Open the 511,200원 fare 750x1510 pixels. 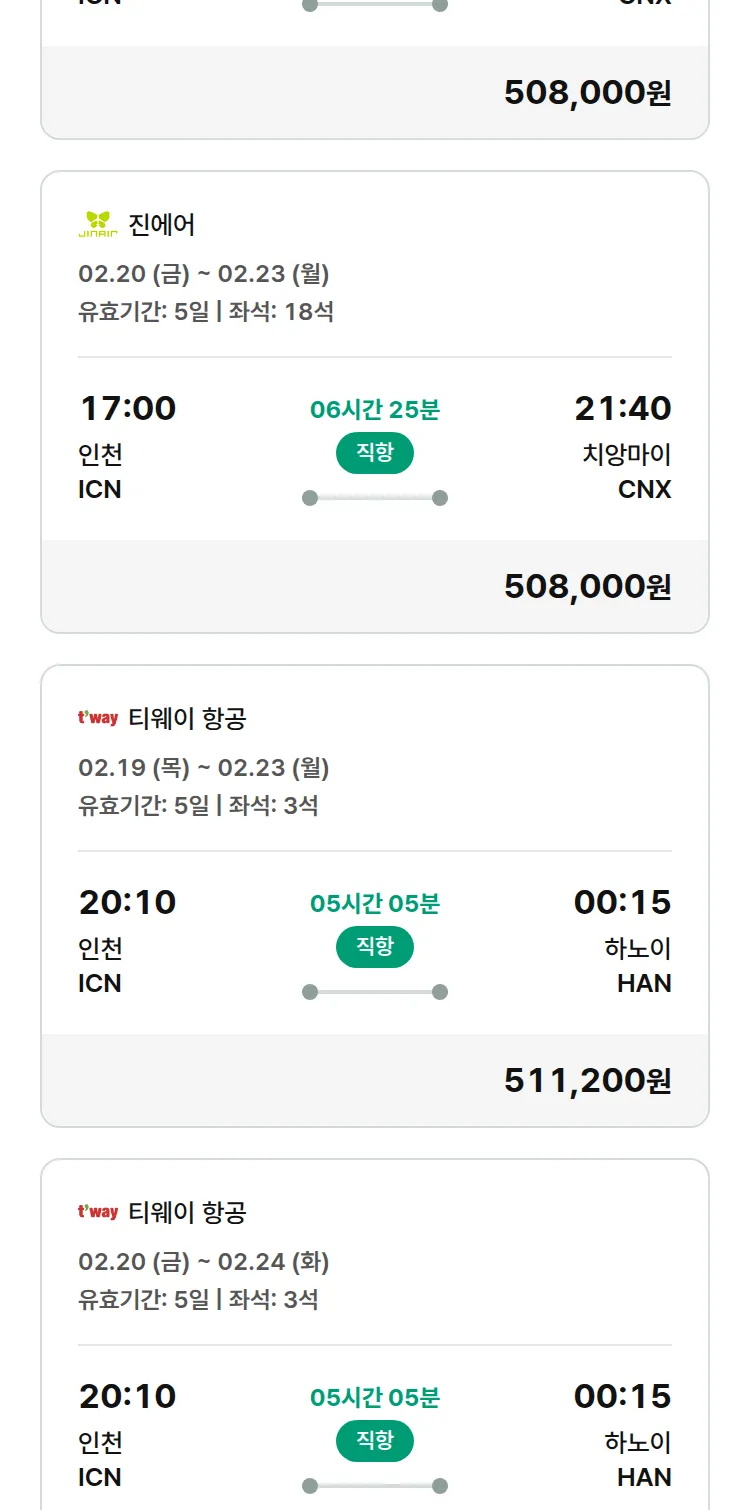pos(587,1080)
